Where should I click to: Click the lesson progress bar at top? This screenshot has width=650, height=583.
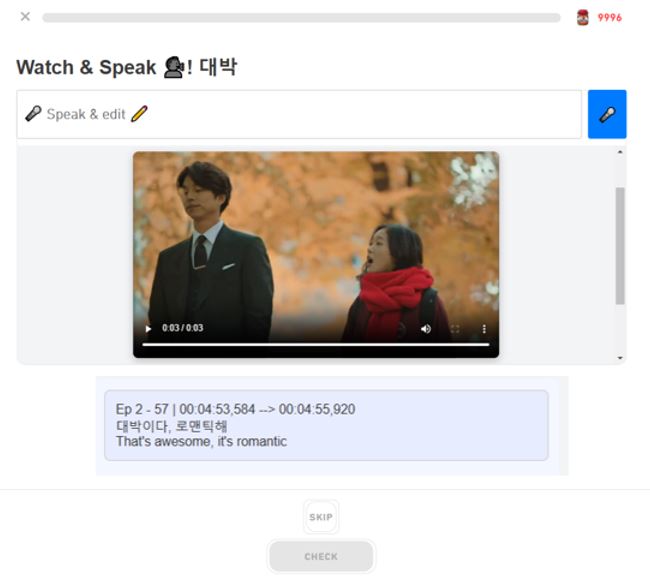[x=300, y=18]
